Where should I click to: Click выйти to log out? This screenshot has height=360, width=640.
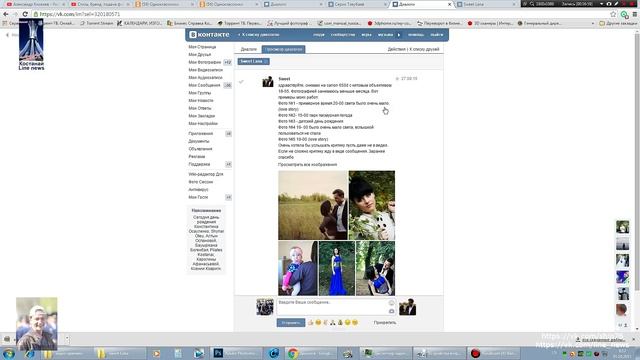[x=436, y=35]
